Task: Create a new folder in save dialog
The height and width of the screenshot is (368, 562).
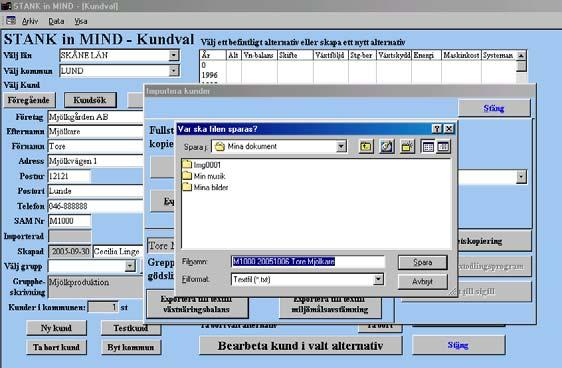Action: (x=407, y=146)
